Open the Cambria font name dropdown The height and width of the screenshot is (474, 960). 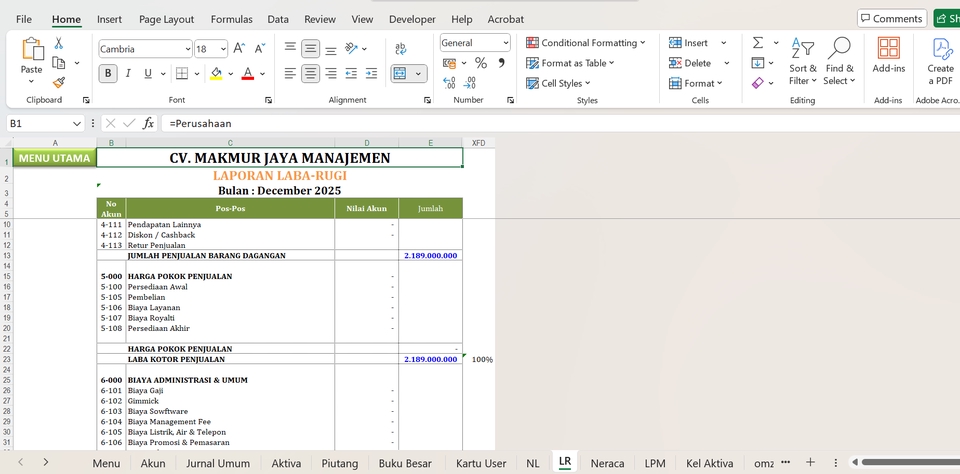coord(187,49)
